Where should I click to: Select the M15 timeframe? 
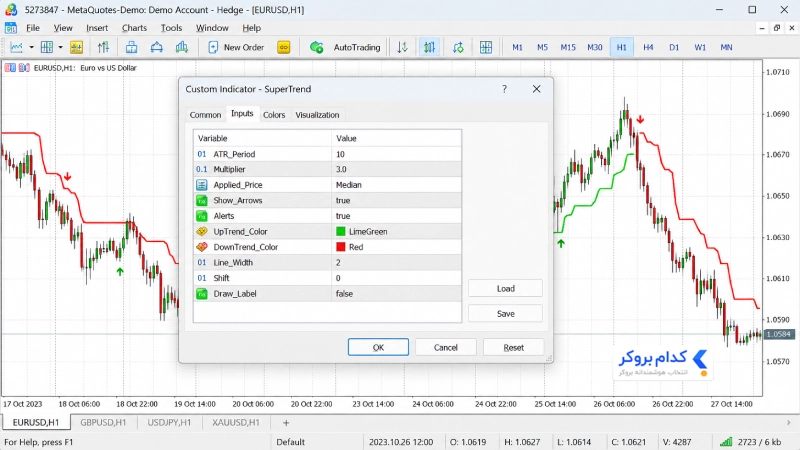click(568, 47)
